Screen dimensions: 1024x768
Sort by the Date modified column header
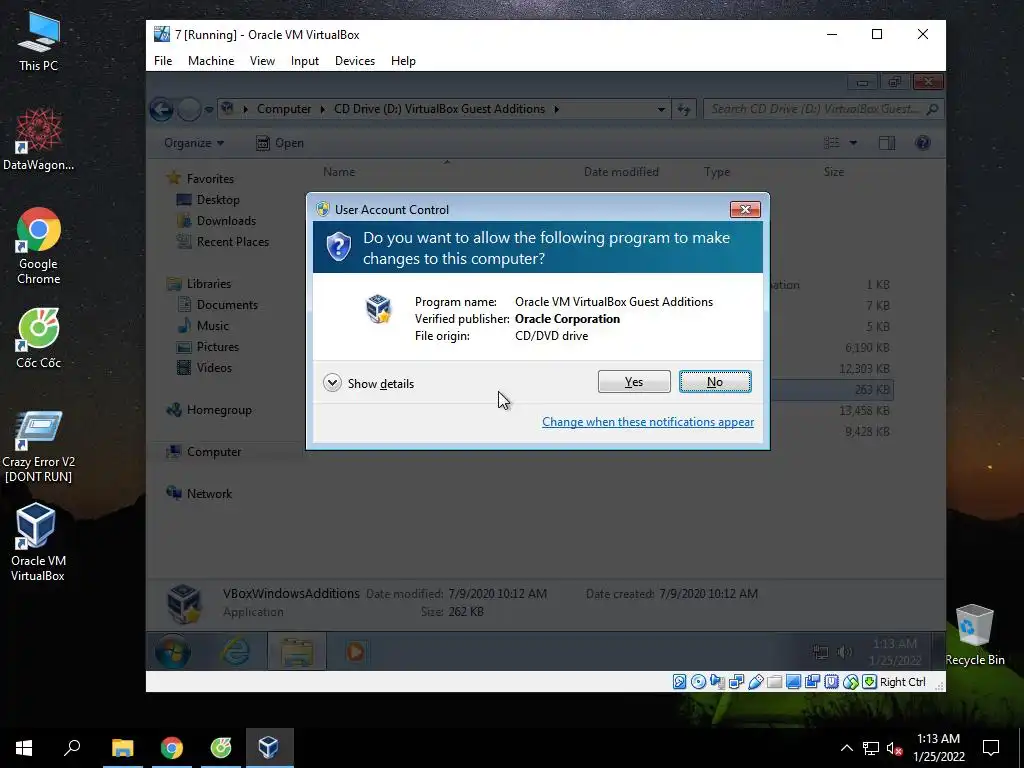[621, 172]
